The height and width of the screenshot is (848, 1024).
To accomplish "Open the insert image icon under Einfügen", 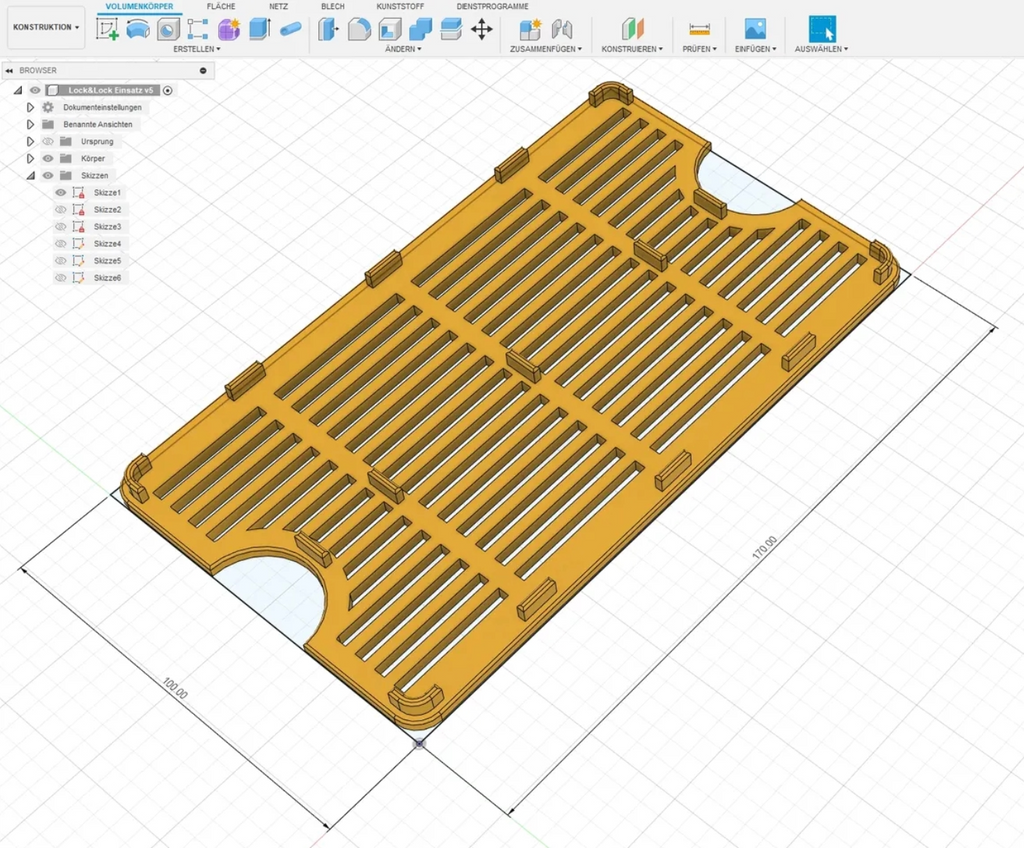I will point(755,29).
